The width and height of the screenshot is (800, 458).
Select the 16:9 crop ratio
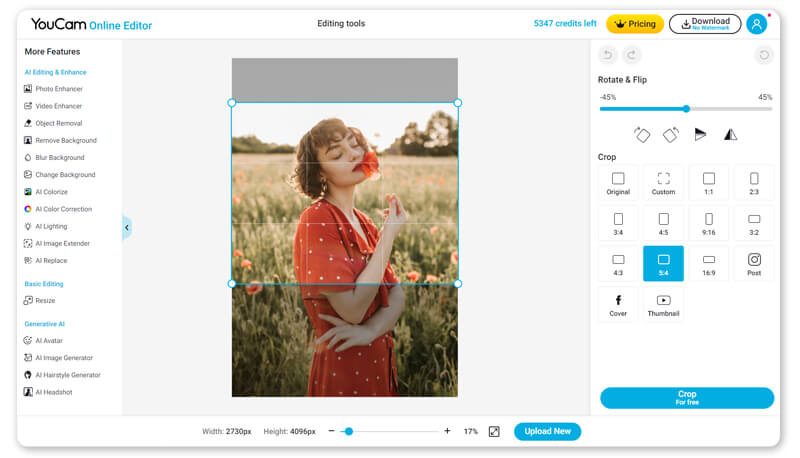[708, 265]
